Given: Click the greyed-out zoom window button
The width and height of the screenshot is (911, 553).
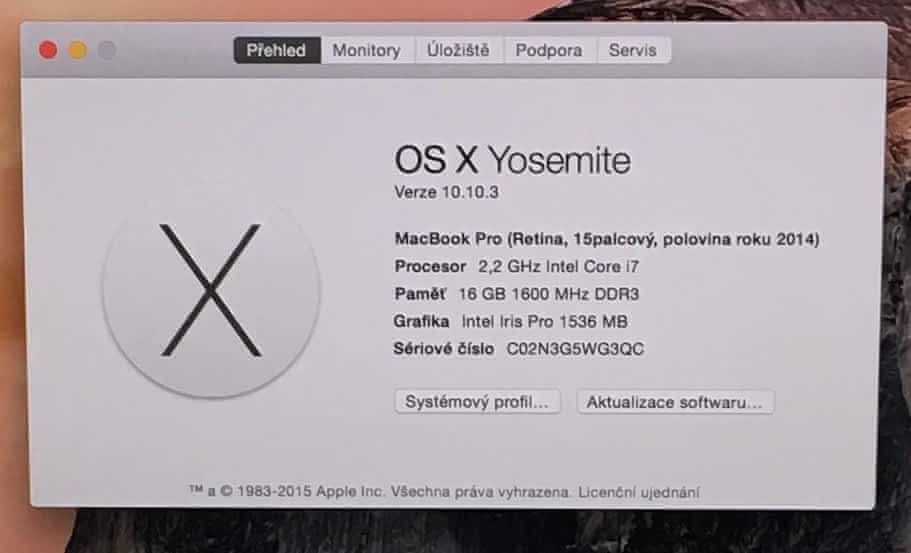Looking at the screenshot, I should coord(107,51).
